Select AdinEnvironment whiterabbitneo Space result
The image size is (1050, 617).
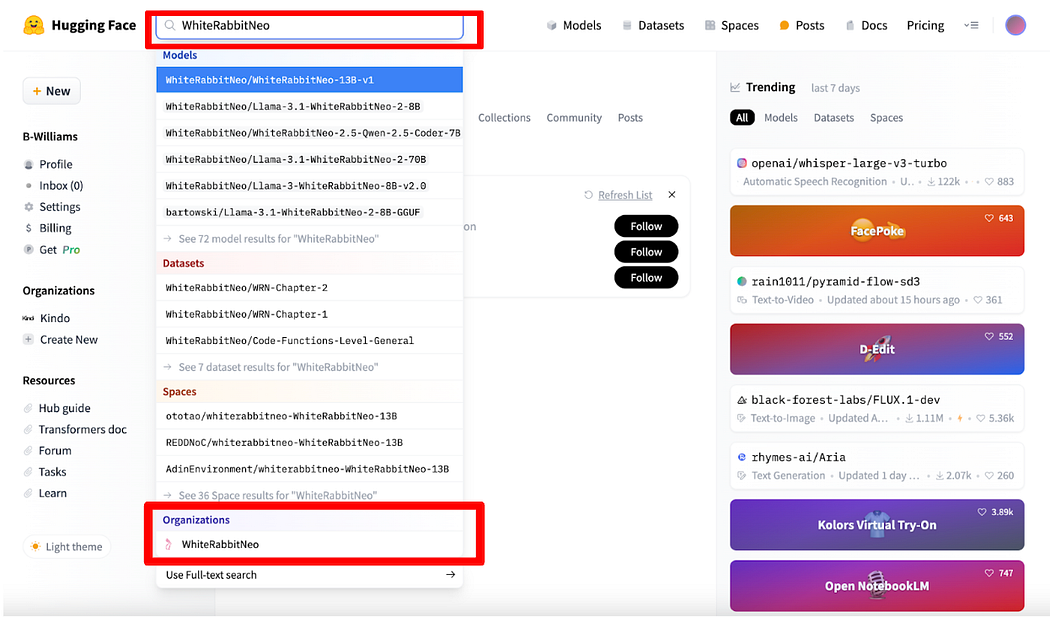[x=309, y=469]
